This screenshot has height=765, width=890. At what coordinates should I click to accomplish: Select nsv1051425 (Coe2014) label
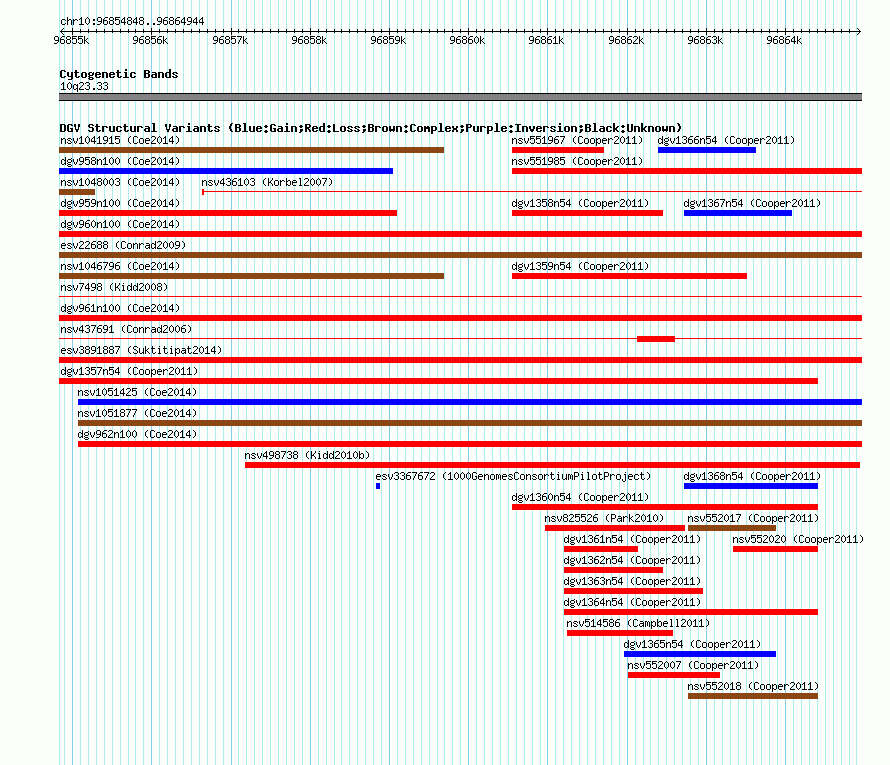pos(137,392)
